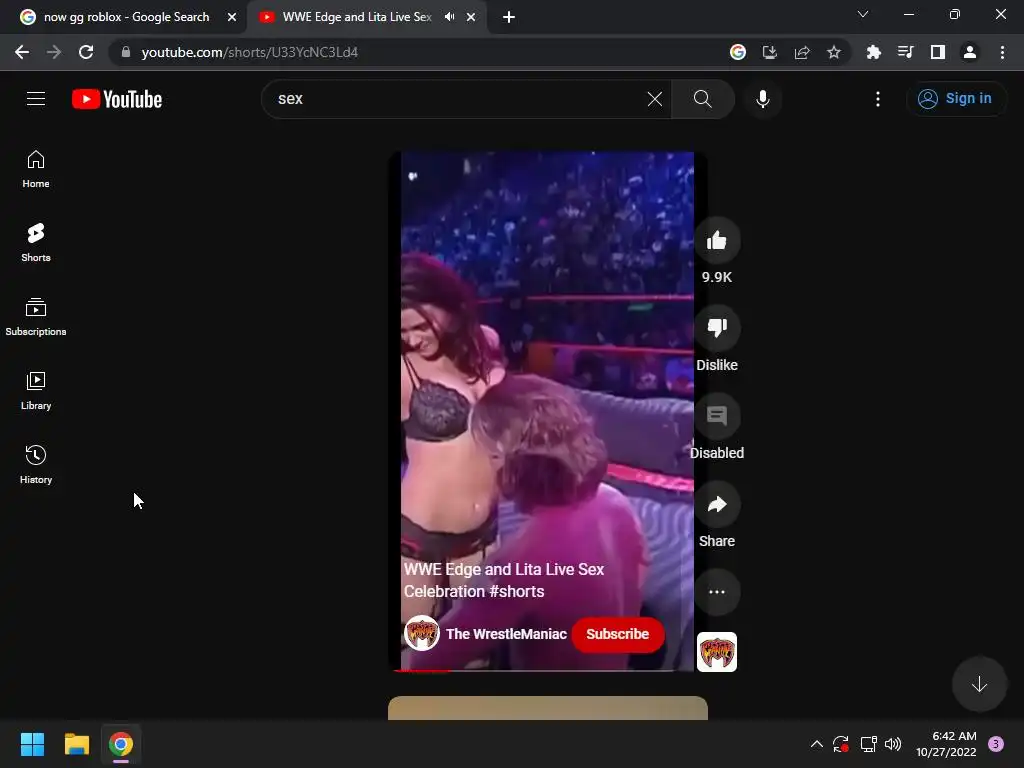Screen dimensions: 1024x768
Task: Switch to now gg roblox Google tab
Action: pyautogui.click(x=124, y=17)
